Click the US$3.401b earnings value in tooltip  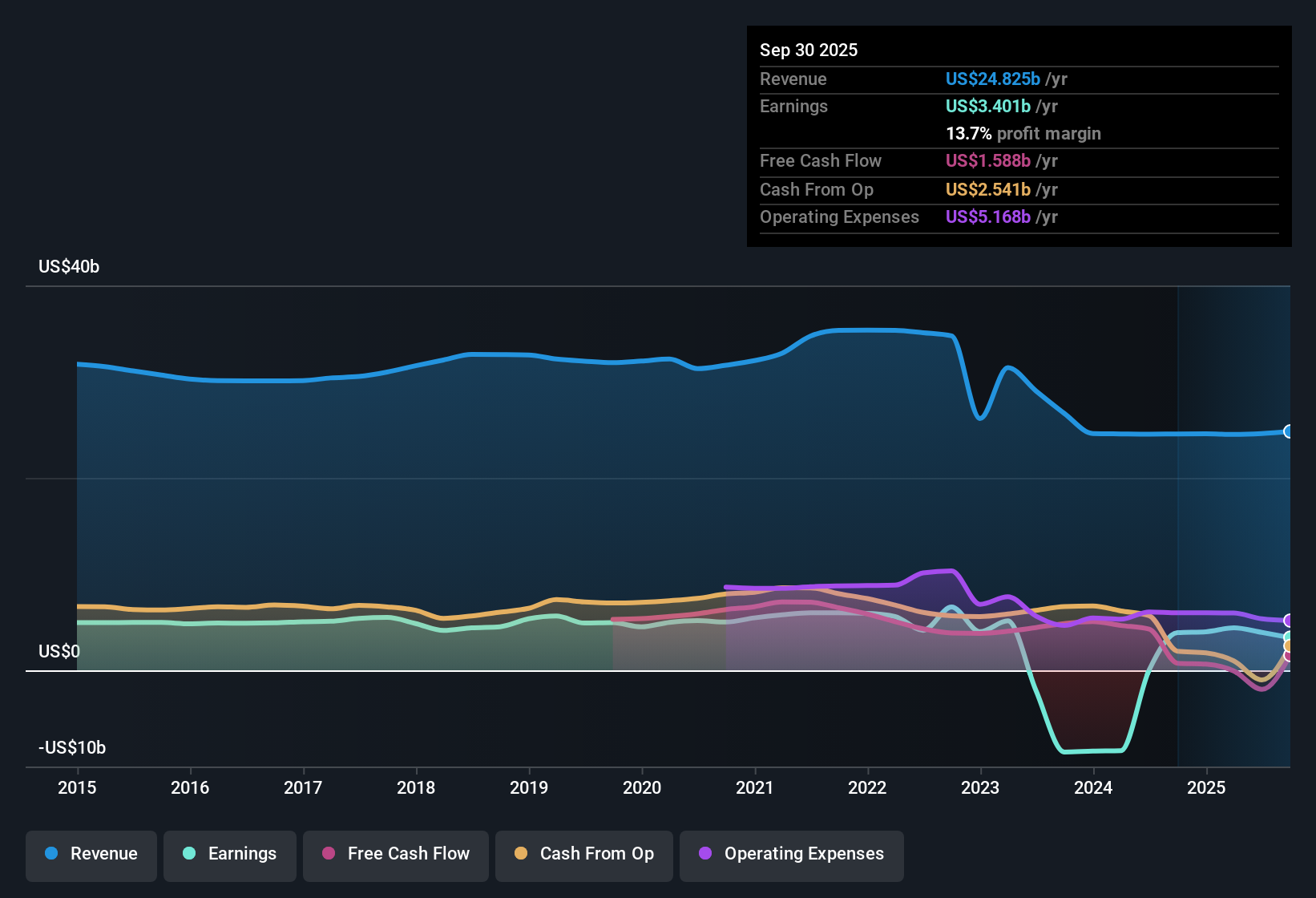pos(987,106)
